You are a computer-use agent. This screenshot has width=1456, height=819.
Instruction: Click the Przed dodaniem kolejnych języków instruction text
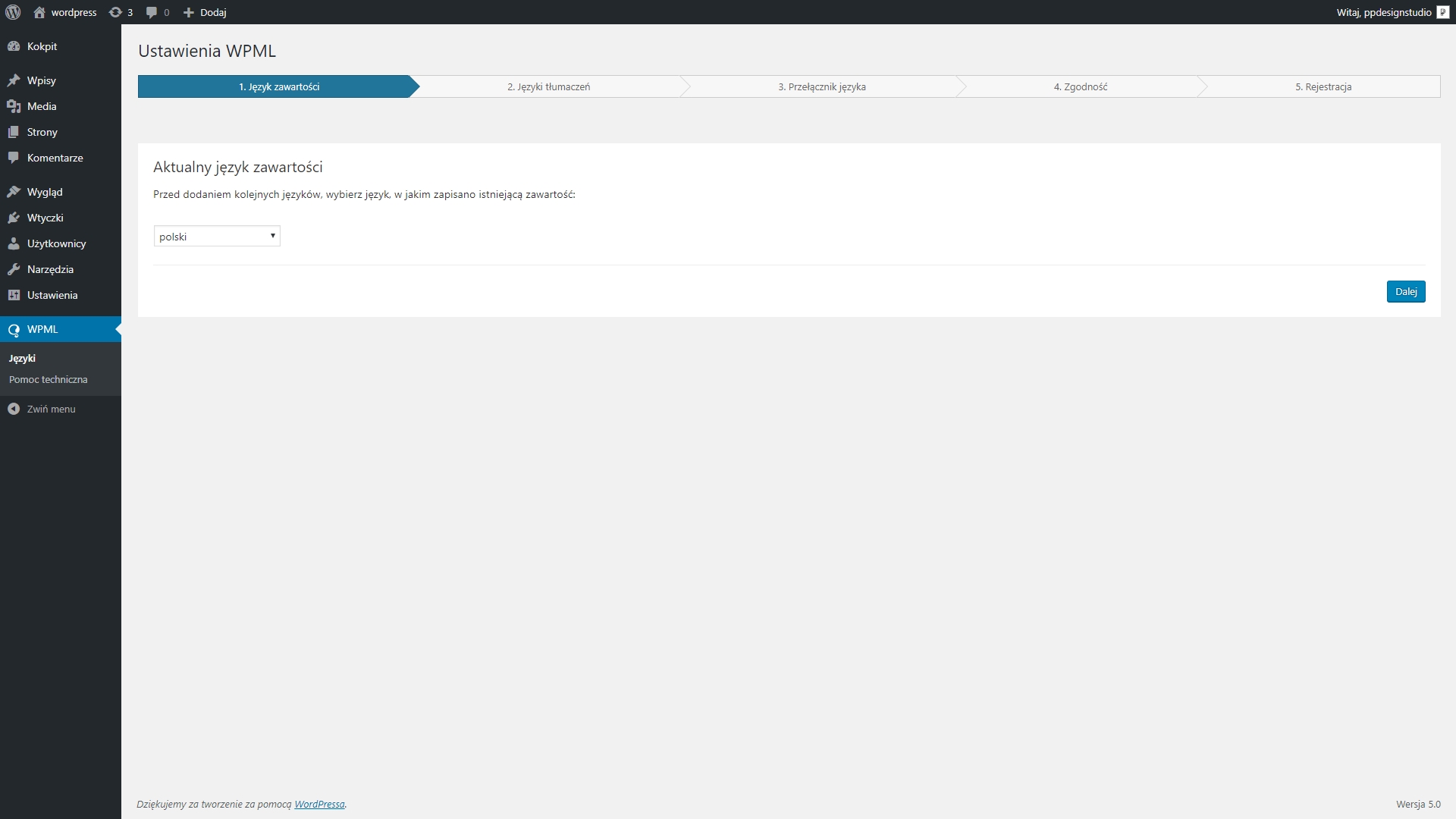pos(364,194)
